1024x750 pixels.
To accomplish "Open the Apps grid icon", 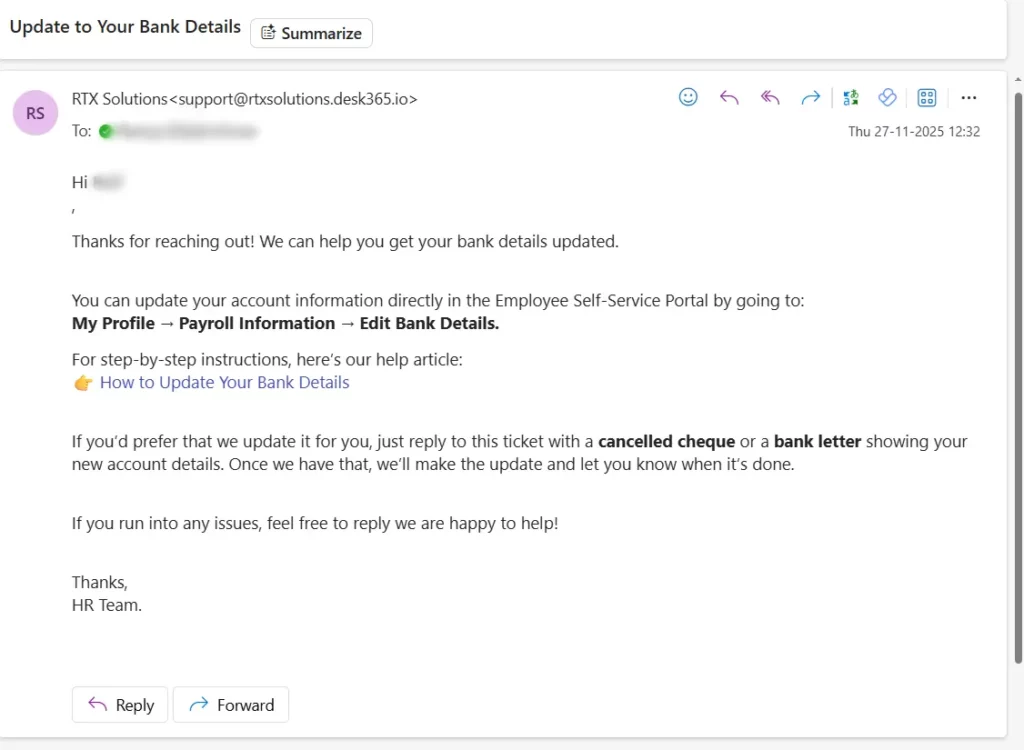I will coord(927,97).
